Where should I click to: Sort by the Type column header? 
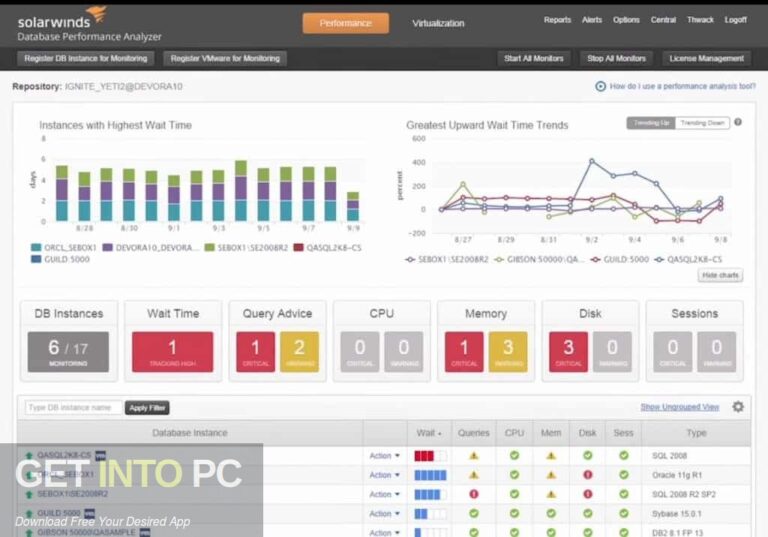click(x=696, y=433)
